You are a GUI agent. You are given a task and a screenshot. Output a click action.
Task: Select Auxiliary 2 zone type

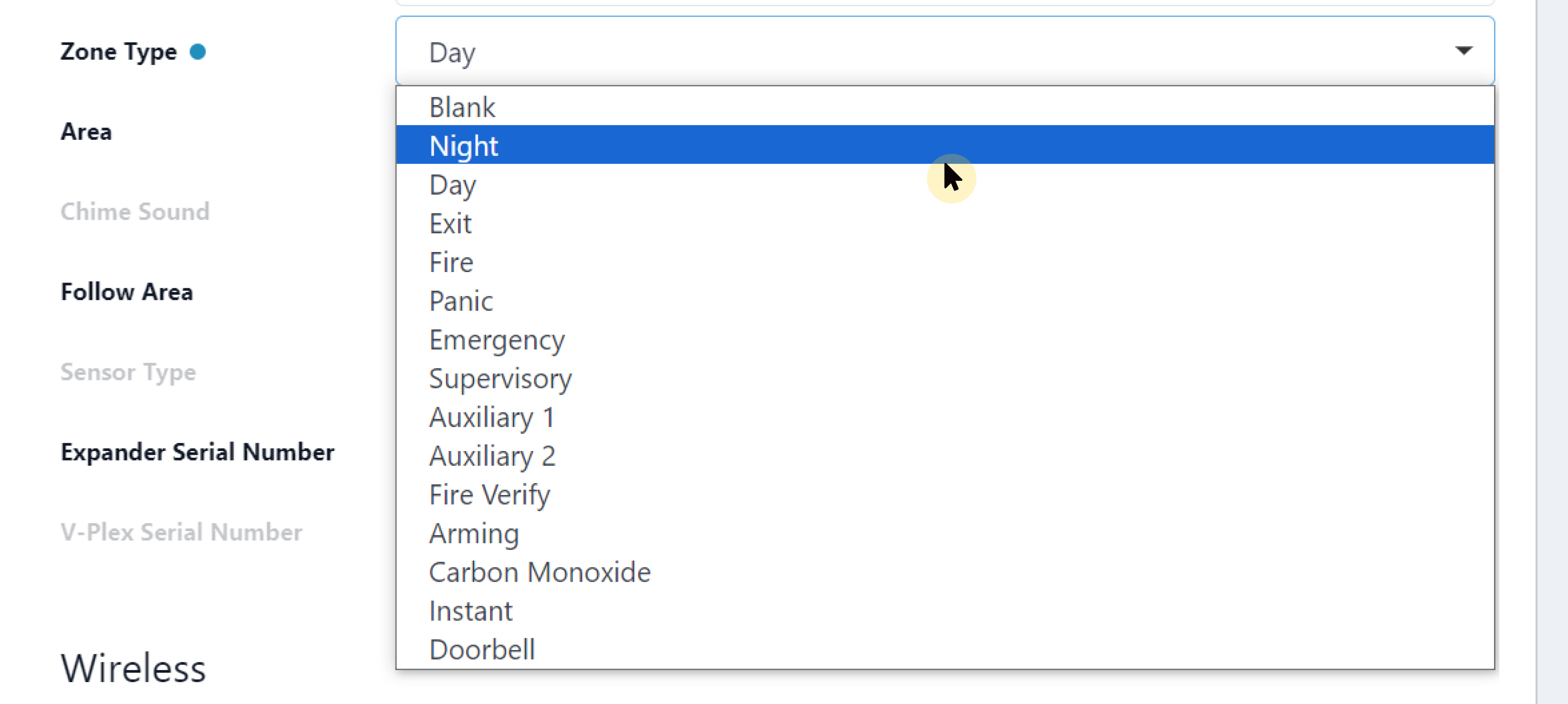[x=492, y=456]
